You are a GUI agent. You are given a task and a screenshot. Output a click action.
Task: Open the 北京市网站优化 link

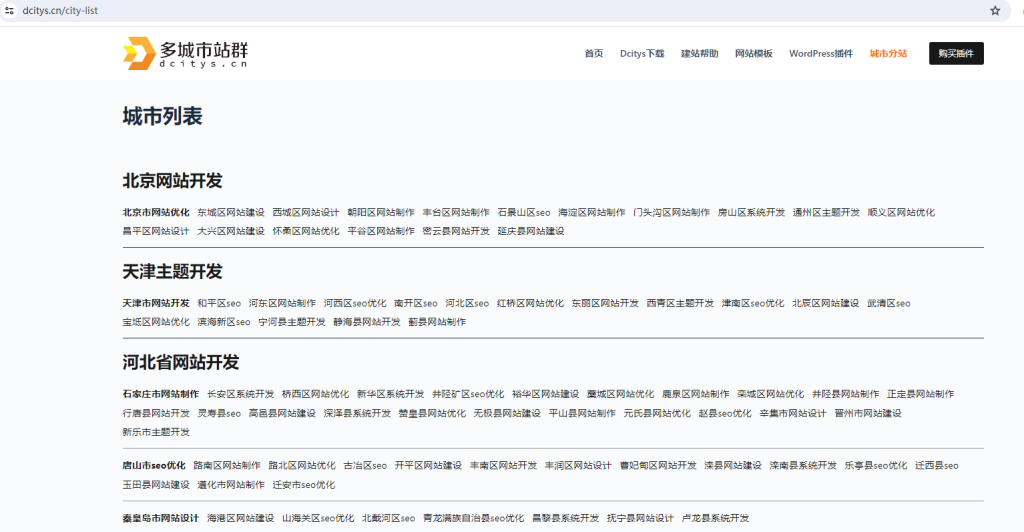[x=156, y=212]
